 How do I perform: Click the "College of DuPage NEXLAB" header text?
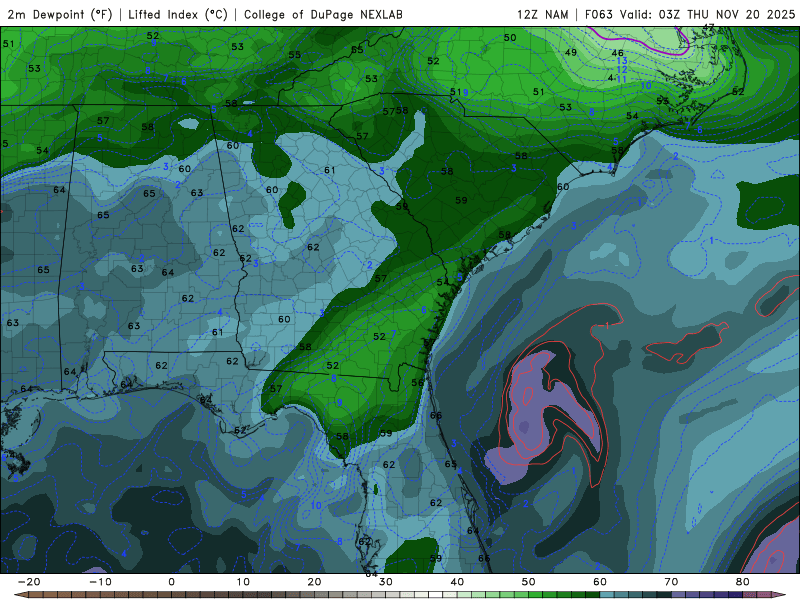[x=323, y=14]
